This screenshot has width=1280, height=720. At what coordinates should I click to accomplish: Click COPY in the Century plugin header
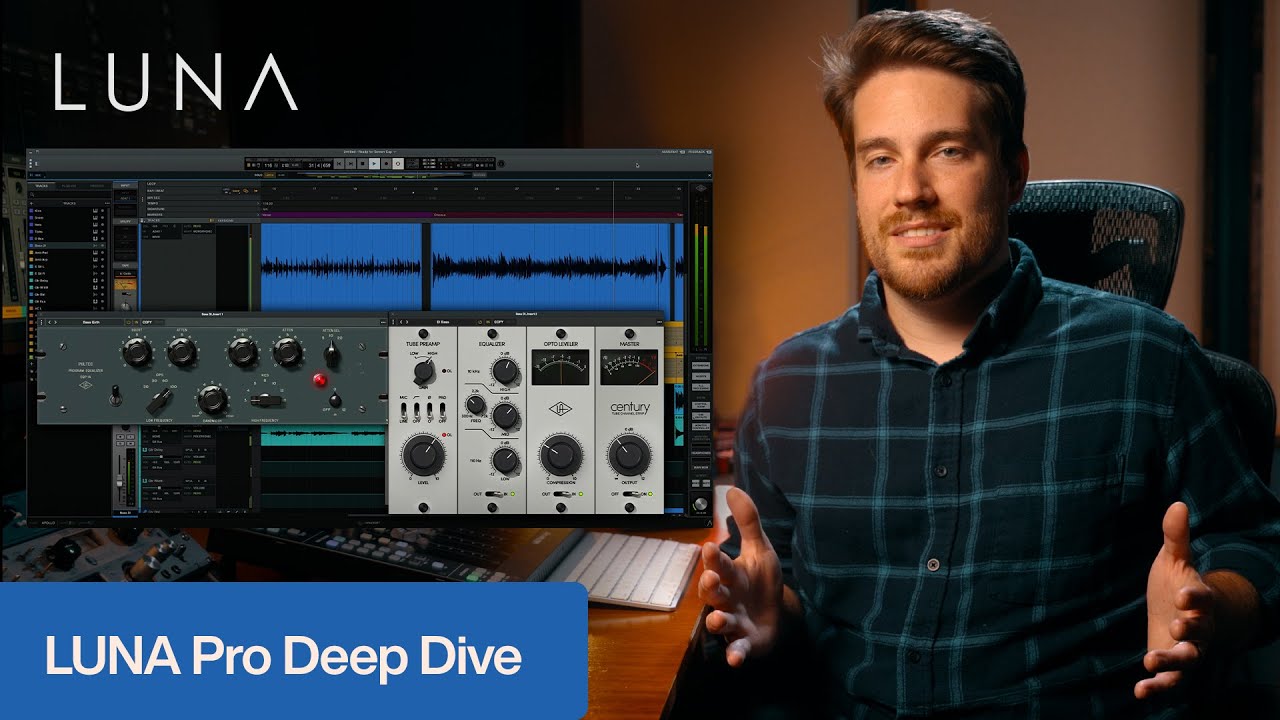coord(499,322)
